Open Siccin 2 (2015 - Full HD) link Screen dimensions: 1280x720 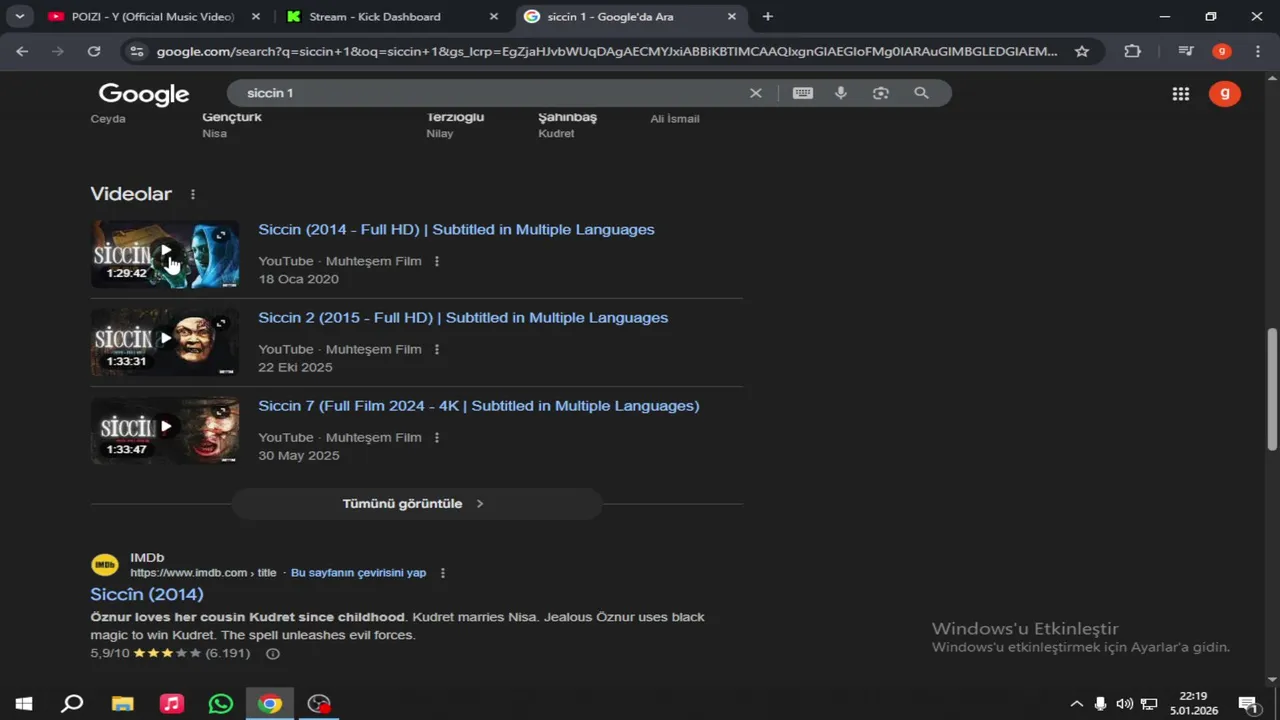(463, 317)
